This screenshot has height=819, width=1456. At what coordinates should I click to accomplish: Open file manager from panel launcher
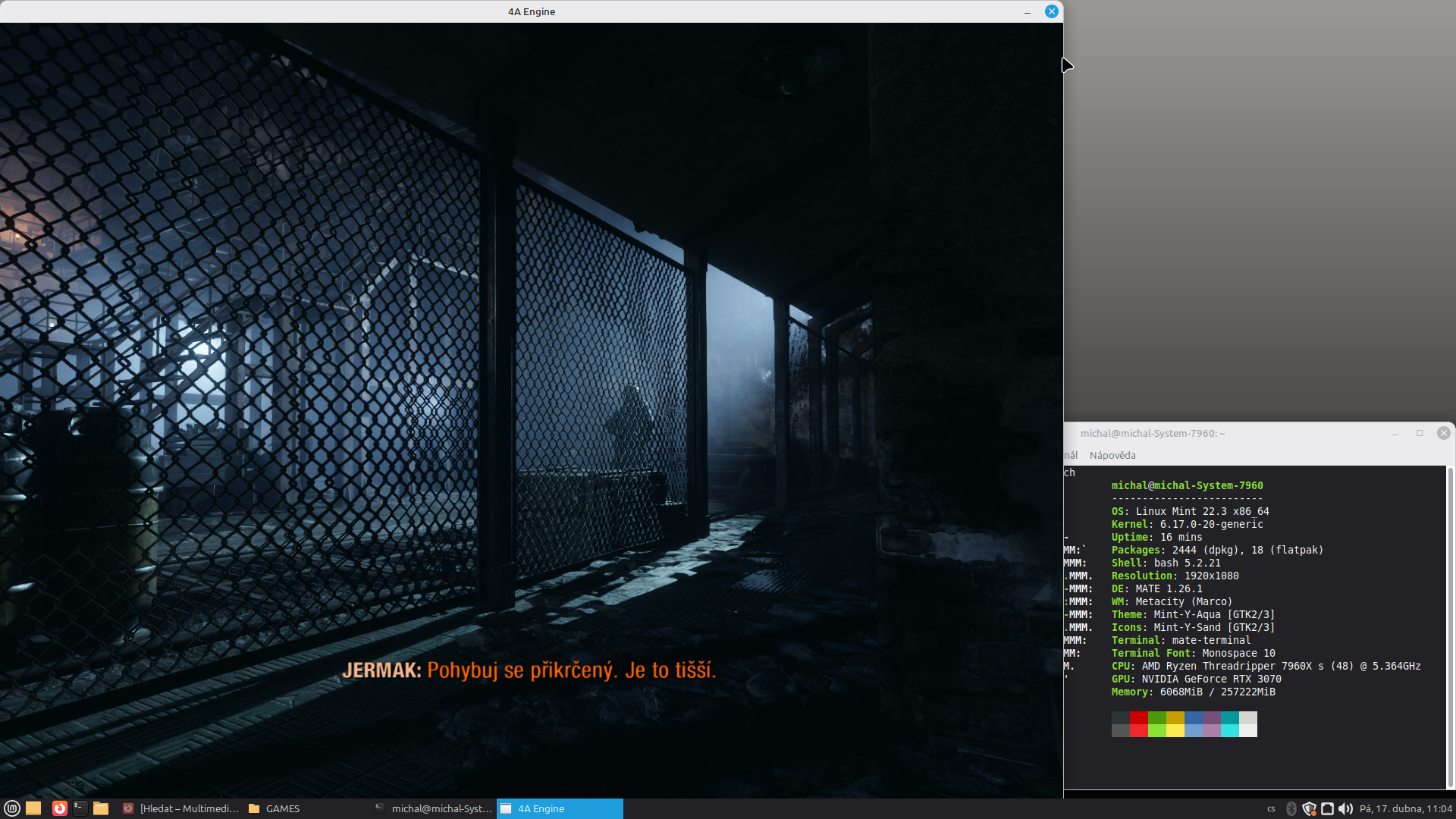pyautogui.click(x=101, y=808)
